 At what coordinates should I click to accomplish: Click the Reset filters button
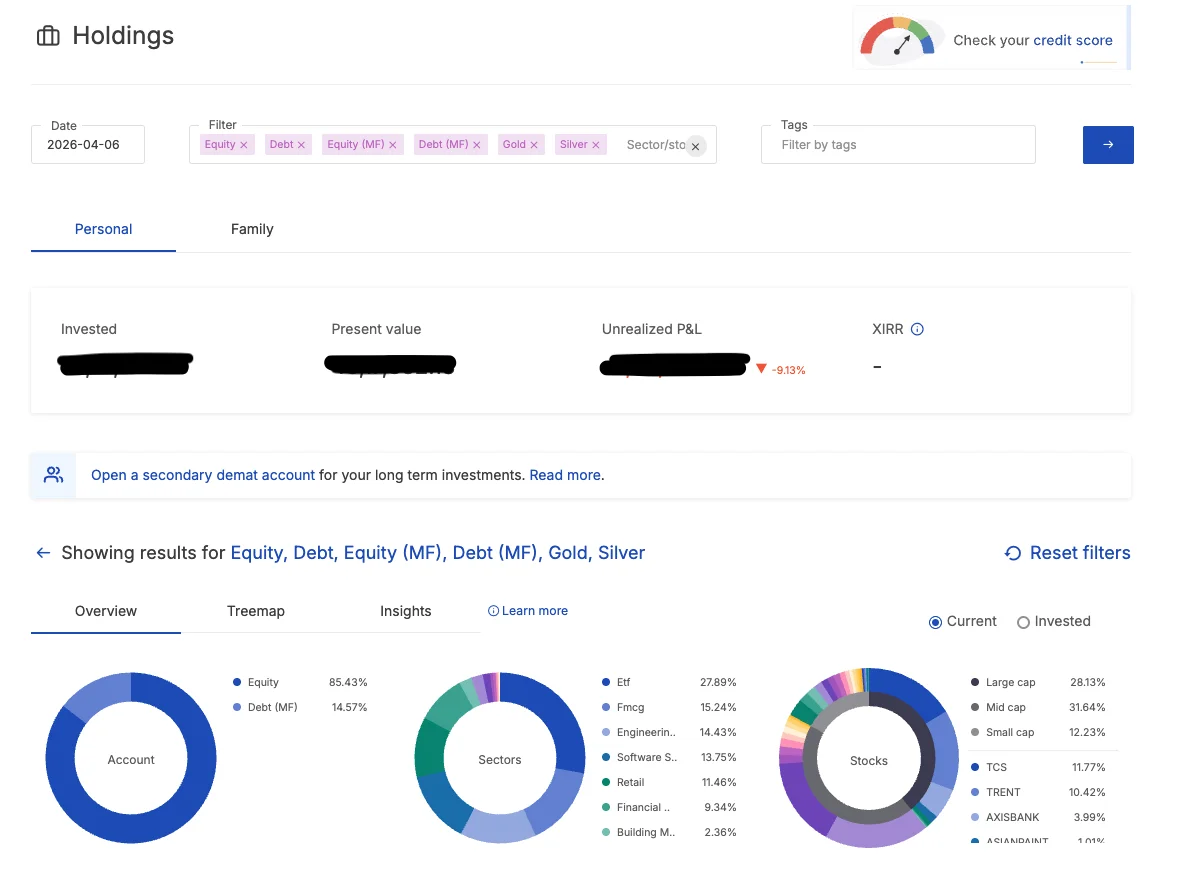[1067, 553]
